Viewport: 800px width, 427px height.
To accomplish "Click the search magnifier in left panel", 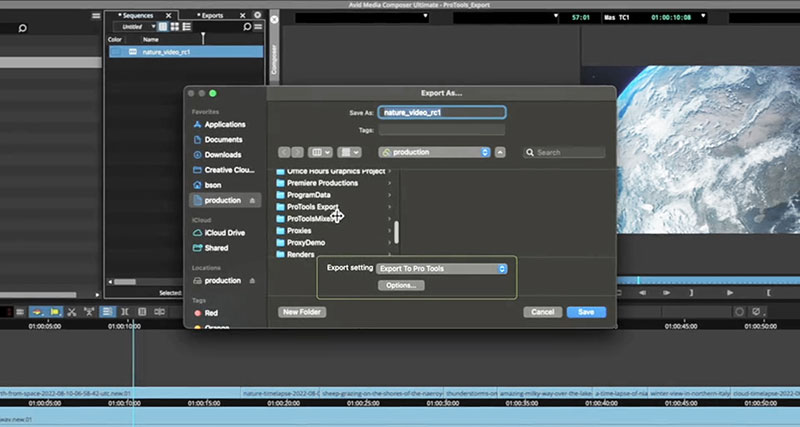I will point(22,28).
